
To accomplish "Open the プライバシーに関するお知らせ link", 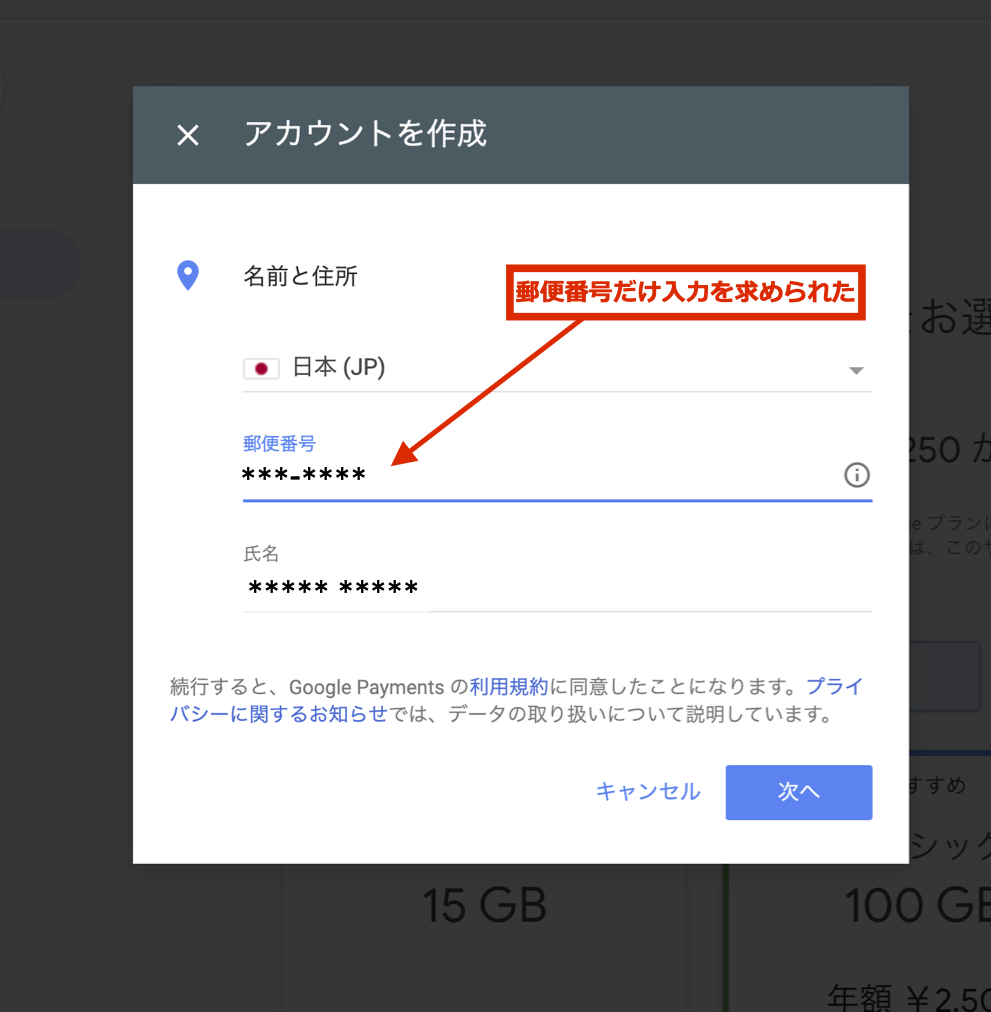I will (278, 714).
